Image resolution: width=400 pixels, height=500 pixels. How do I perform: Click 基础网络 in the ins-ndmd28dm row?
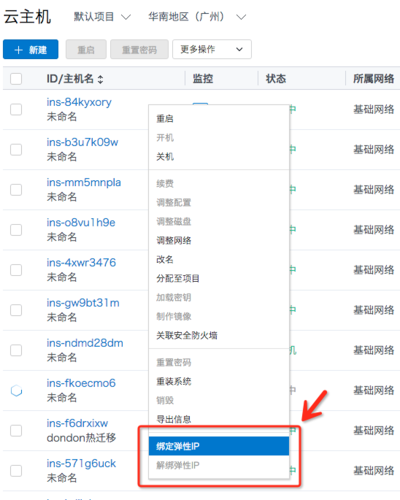[x=374, y=350]
